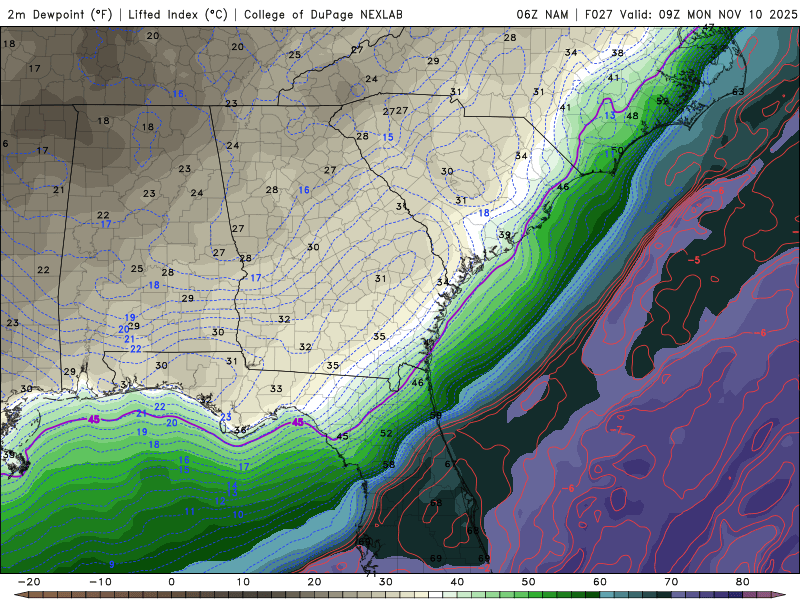
Task: Click the '50' color bar label
Action: (x=529, y=582)
